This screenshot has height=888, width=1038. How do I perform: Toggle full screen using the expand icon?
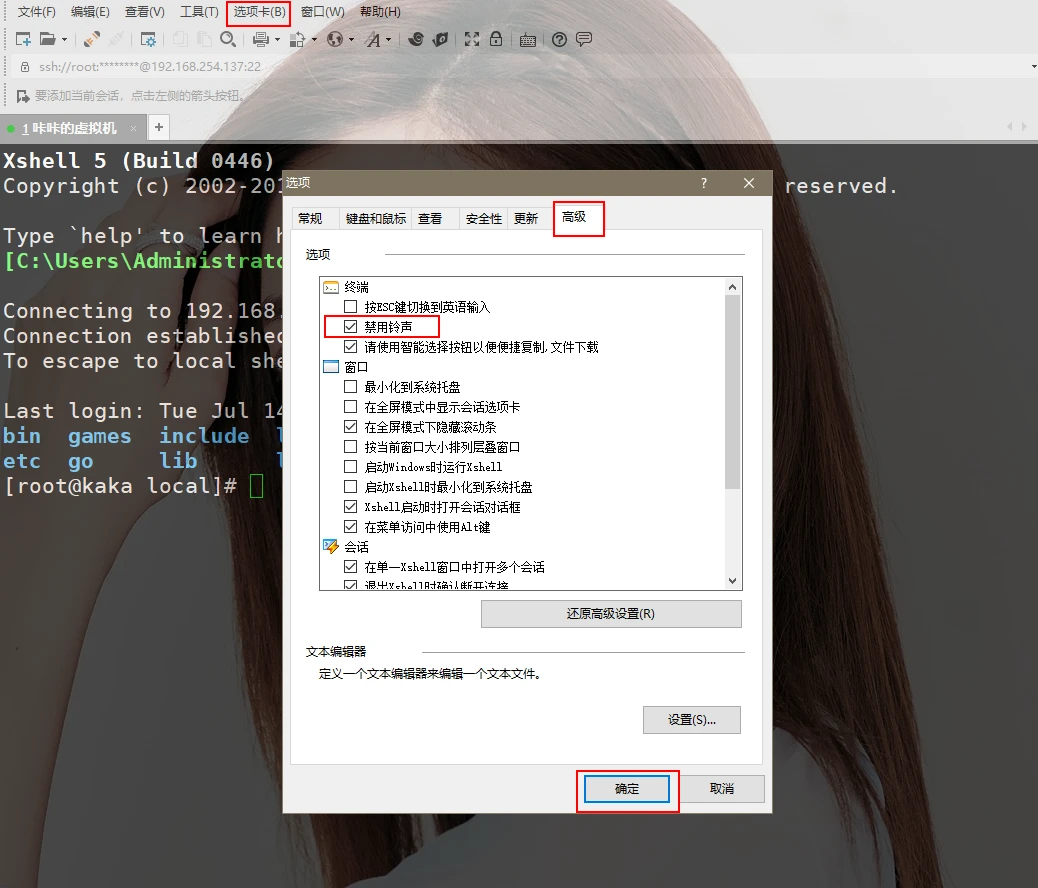click(472, 39)
